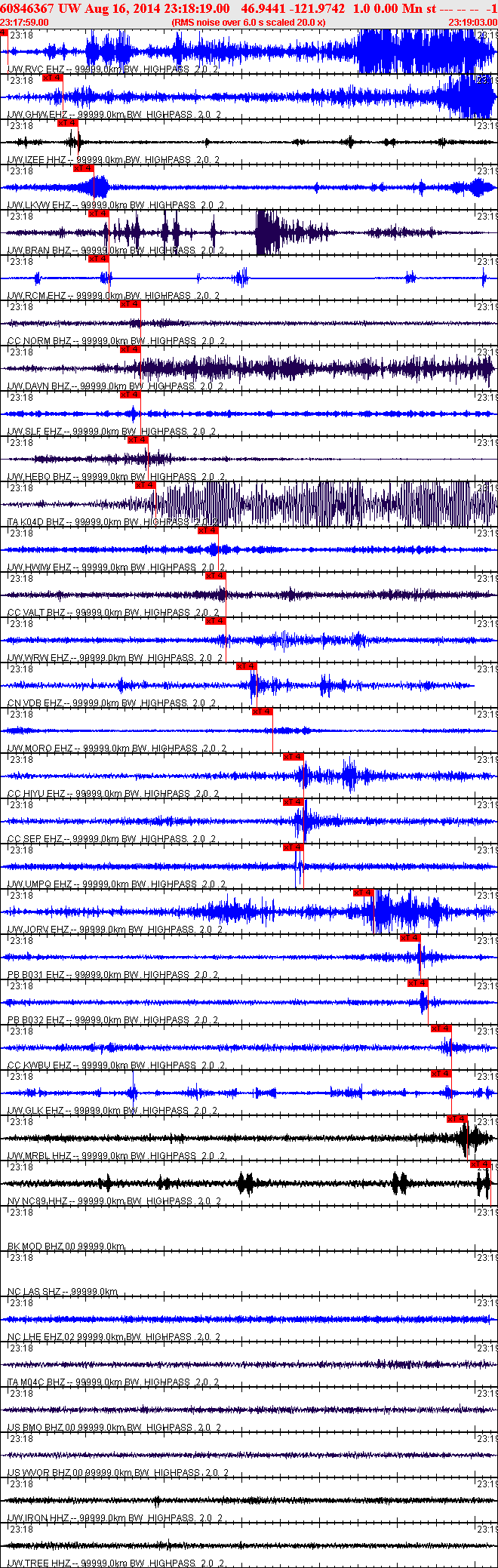The height and width of the screenshot is (1568, 498).
Task: Click the pick flag on UW.DAVN trace
Action: pos(131,349)
